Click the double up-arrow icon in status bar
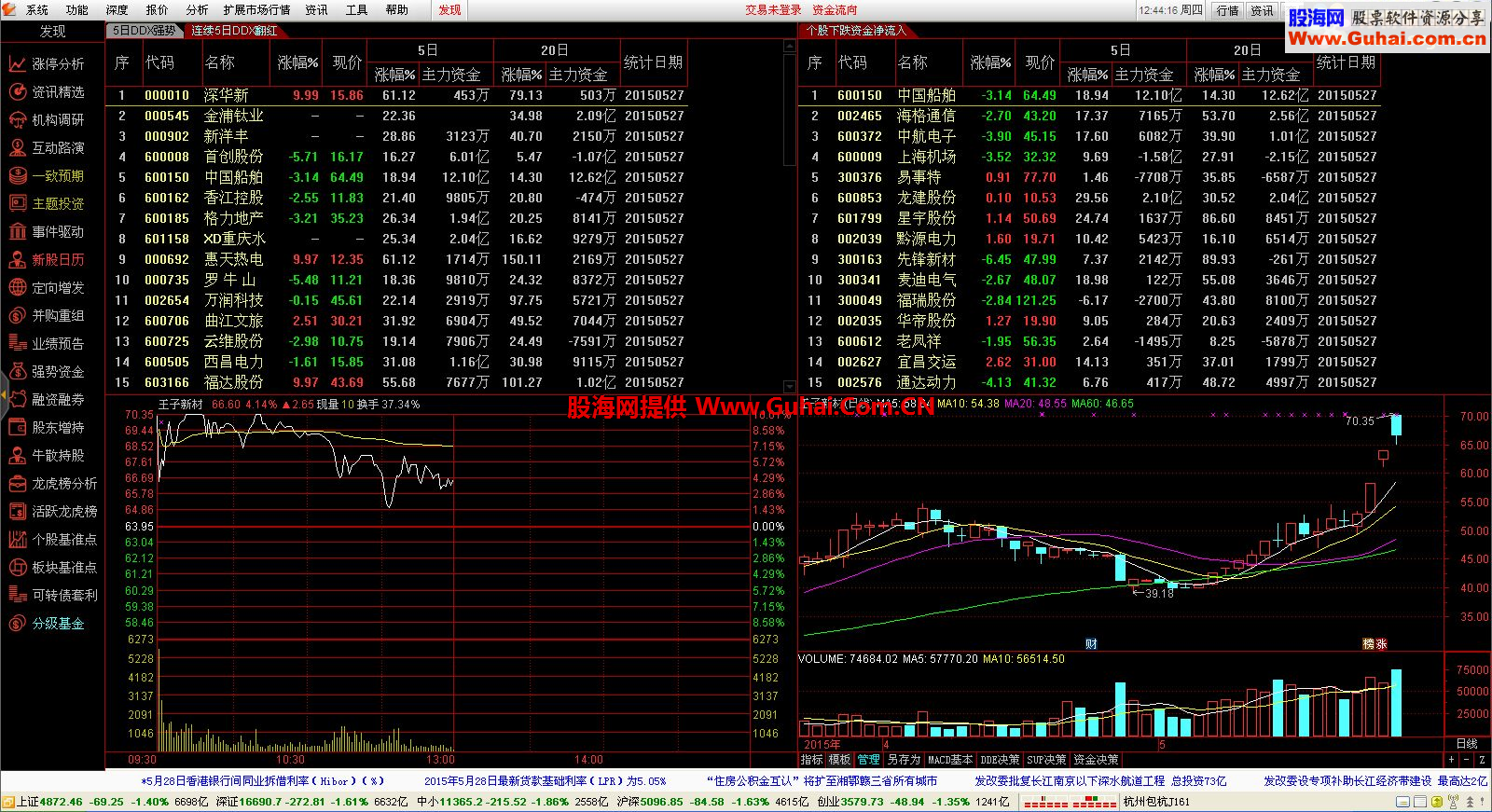The height and width of the screenshot is (812, 1492). coord(1470,802)
